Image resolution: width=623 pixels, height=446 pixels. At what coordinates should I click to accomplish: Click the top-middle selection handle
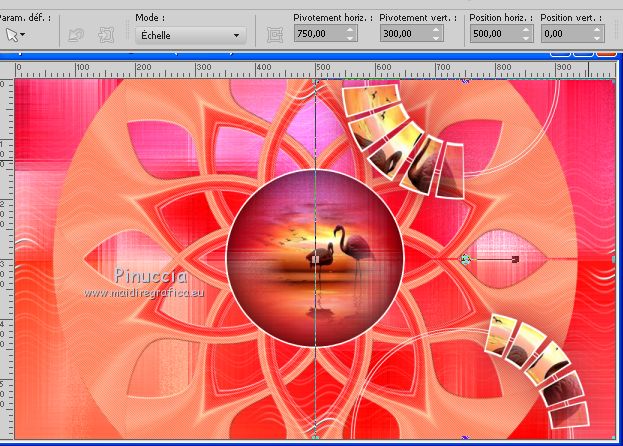click(465, 81)
